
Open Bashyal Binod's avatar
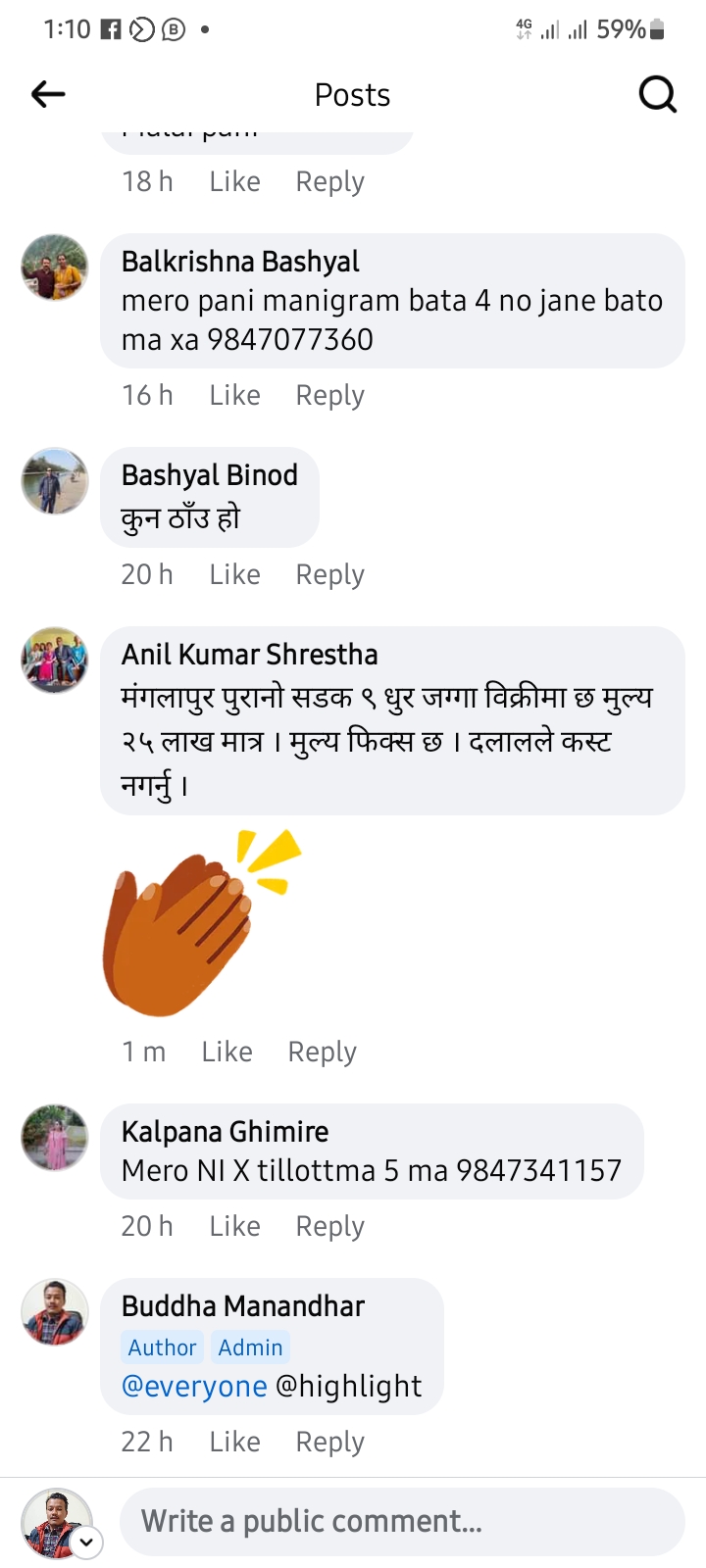pyautogui.click(x=55, y=481)
